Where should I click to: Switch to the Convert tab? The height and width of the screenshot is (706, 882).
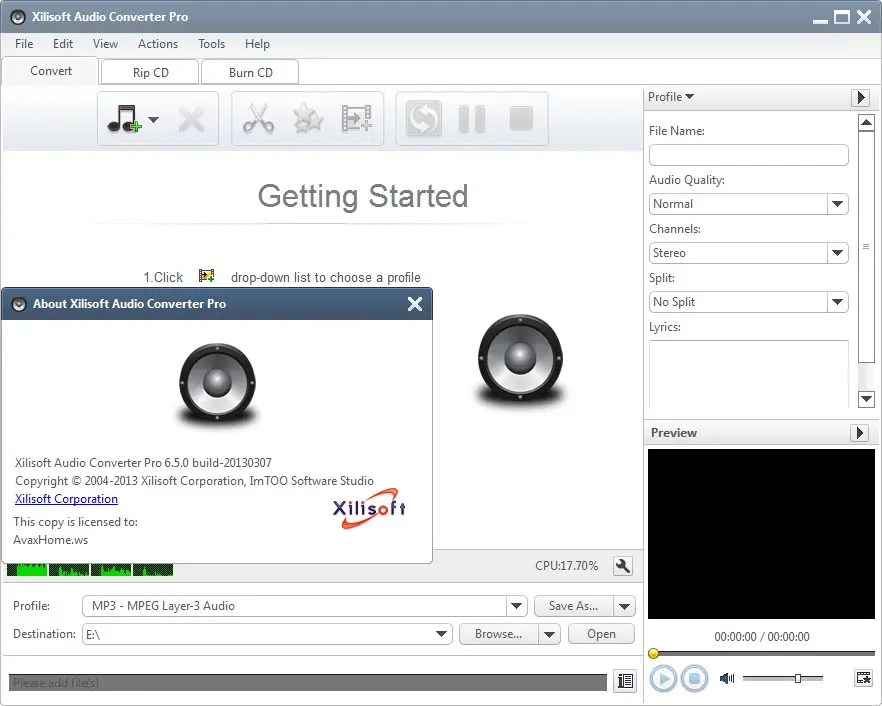tap(51, 71)
